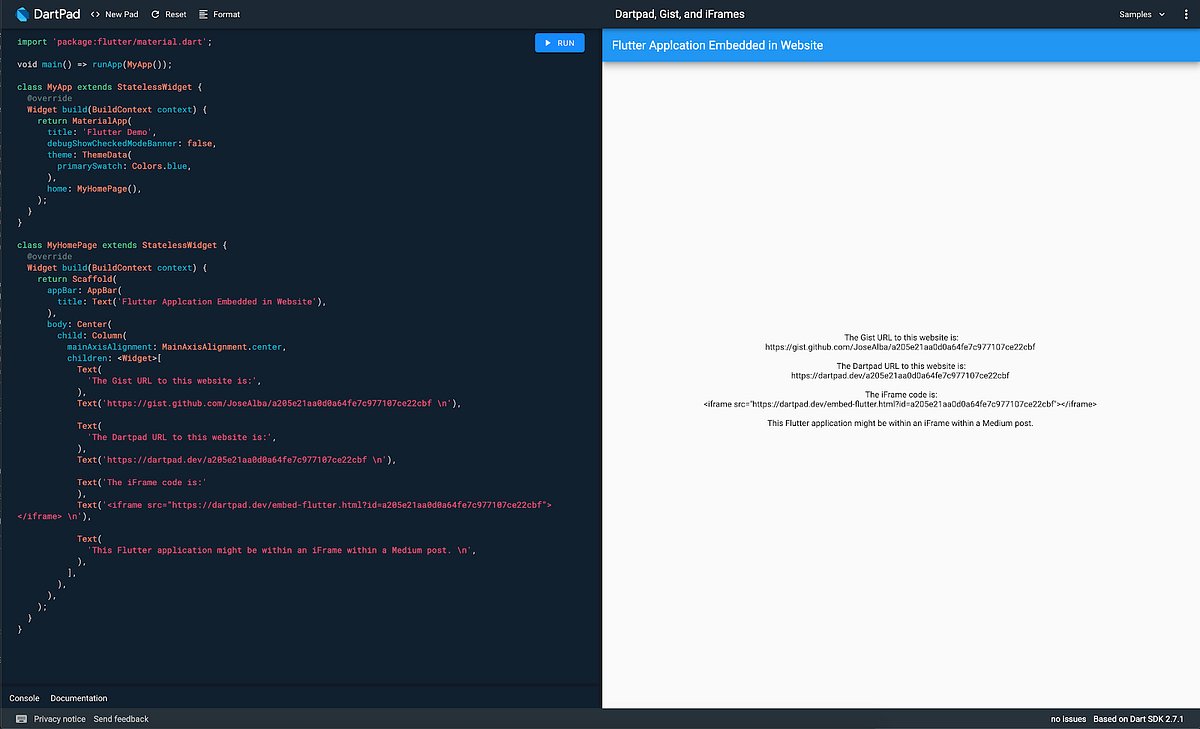1200x729 pixels.
Task: Switch to the Documentation tab
Action: point(79,697)
